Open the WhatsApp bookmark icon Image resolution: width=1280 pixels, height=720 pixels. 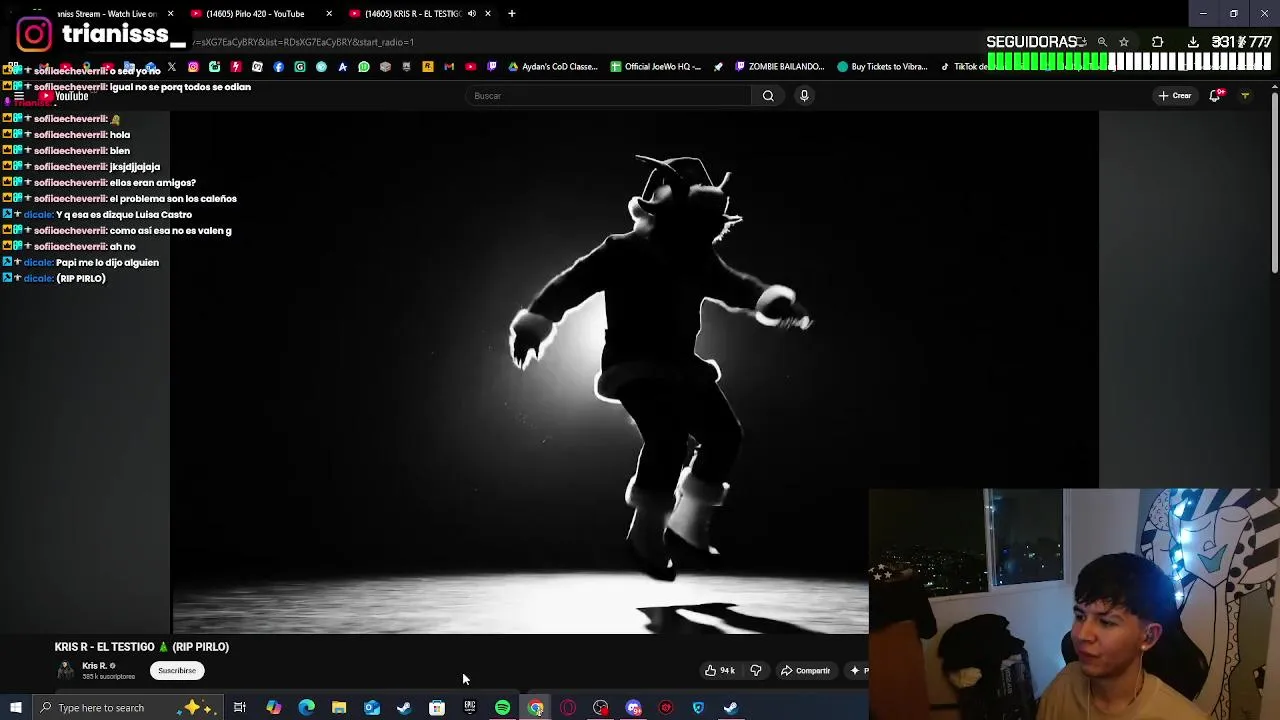click(x=364, y=67)
